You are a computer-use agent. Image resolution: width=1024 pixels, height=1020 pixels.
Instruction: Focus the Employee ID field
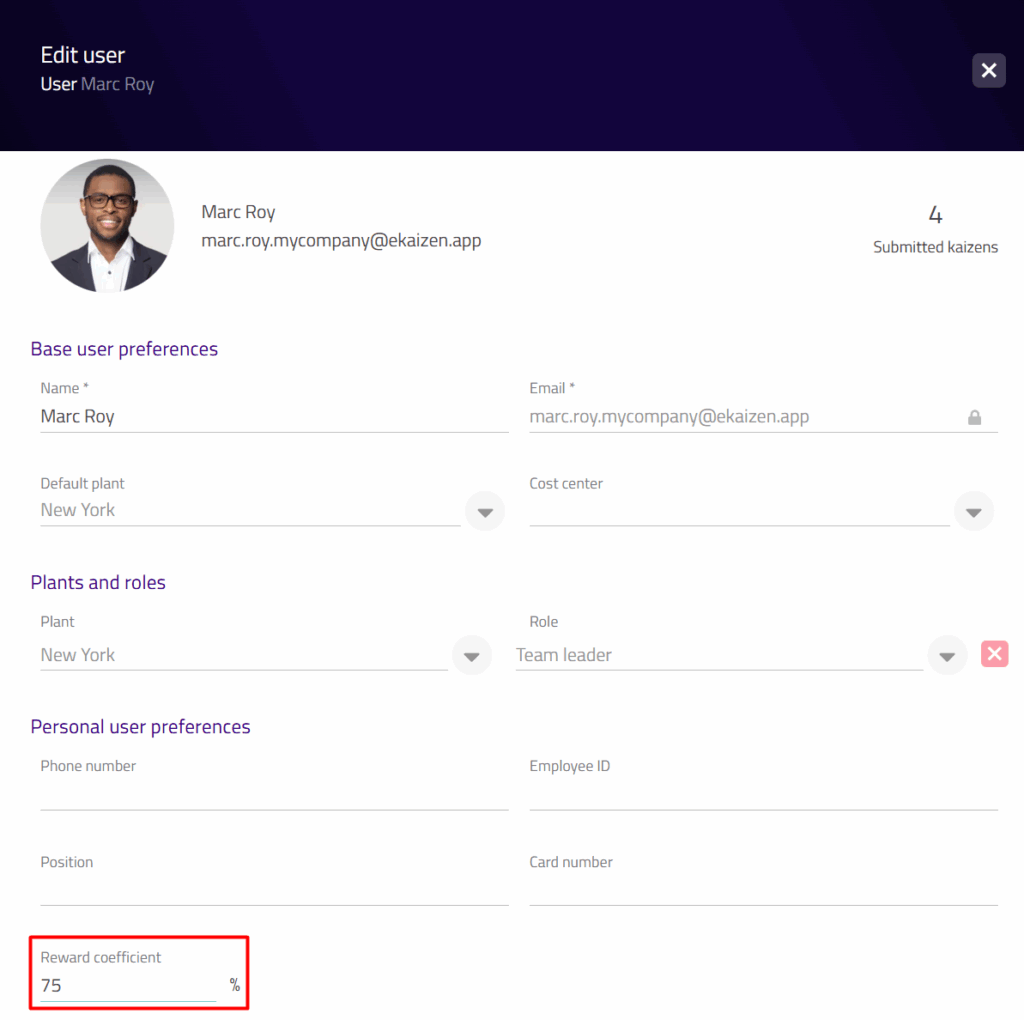pos(762,794)
